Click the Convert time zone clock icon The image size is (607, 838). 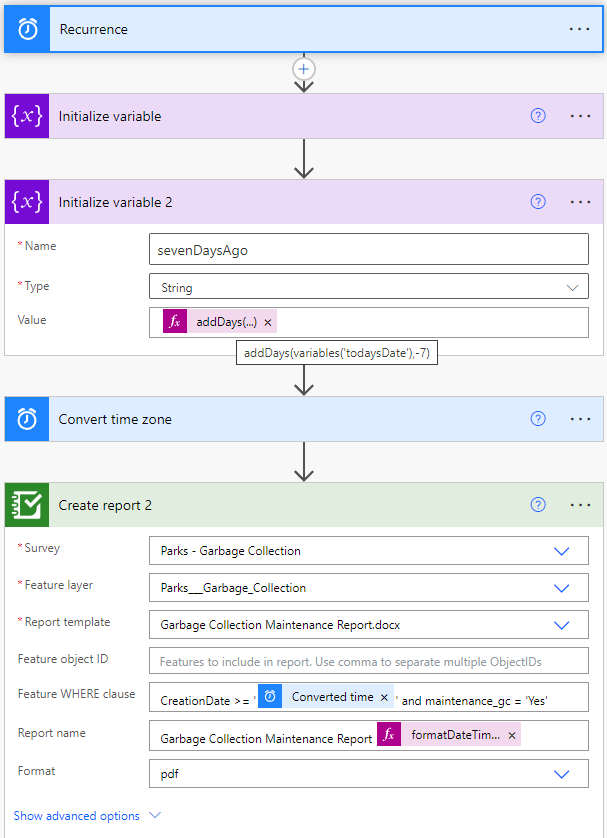[26, 419]
